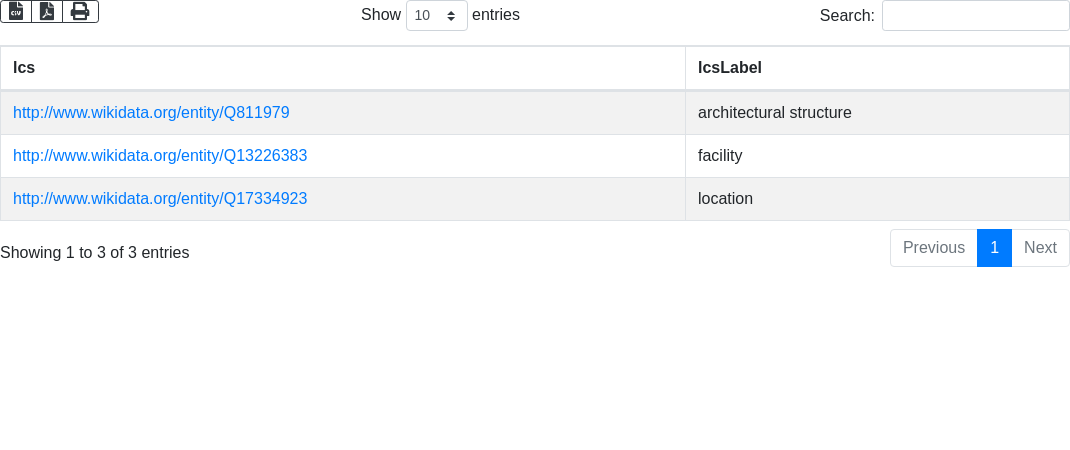Image resolution: width=1070 pixels, height=450 pixels.
Task: Go to the Next page
Action: tap(1040, 248)
